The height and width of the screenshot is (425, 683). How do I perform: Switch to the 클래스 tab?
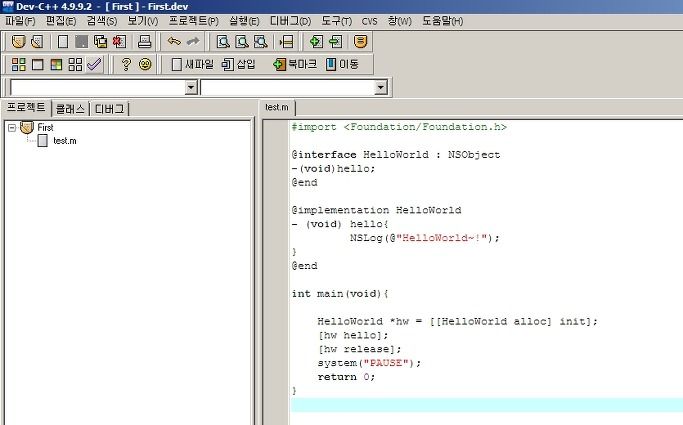pos(70,109)
